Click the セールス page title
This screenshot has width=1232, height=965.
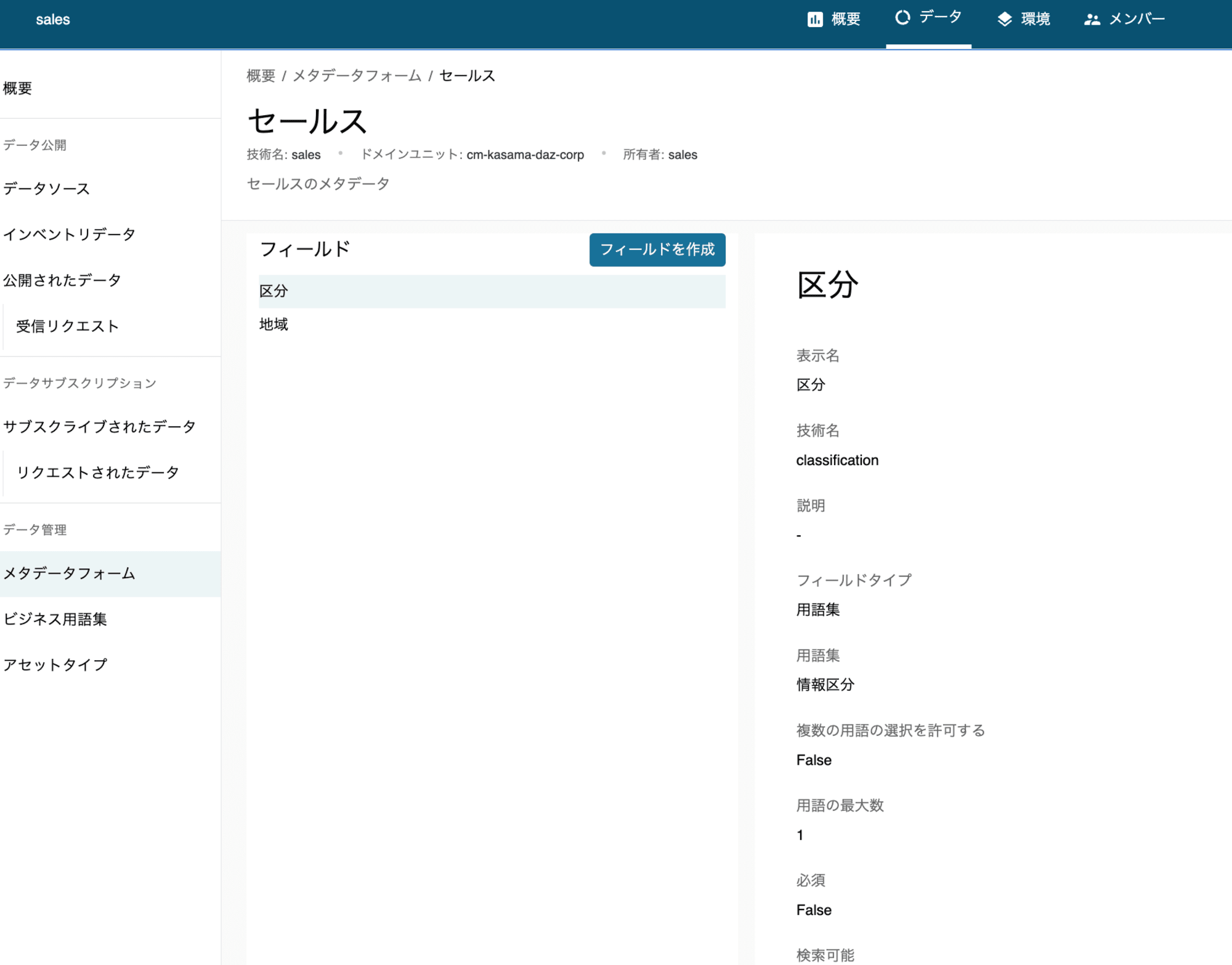(307, 121)
